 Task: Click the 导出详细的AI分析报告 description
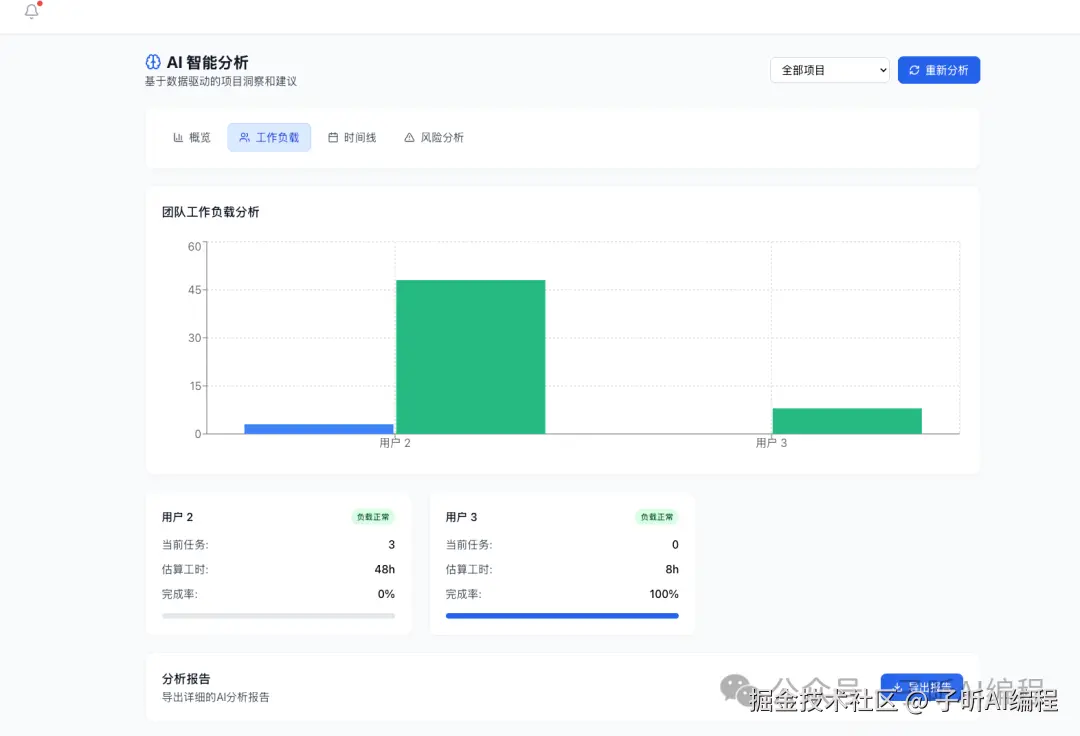pos(216,697)
